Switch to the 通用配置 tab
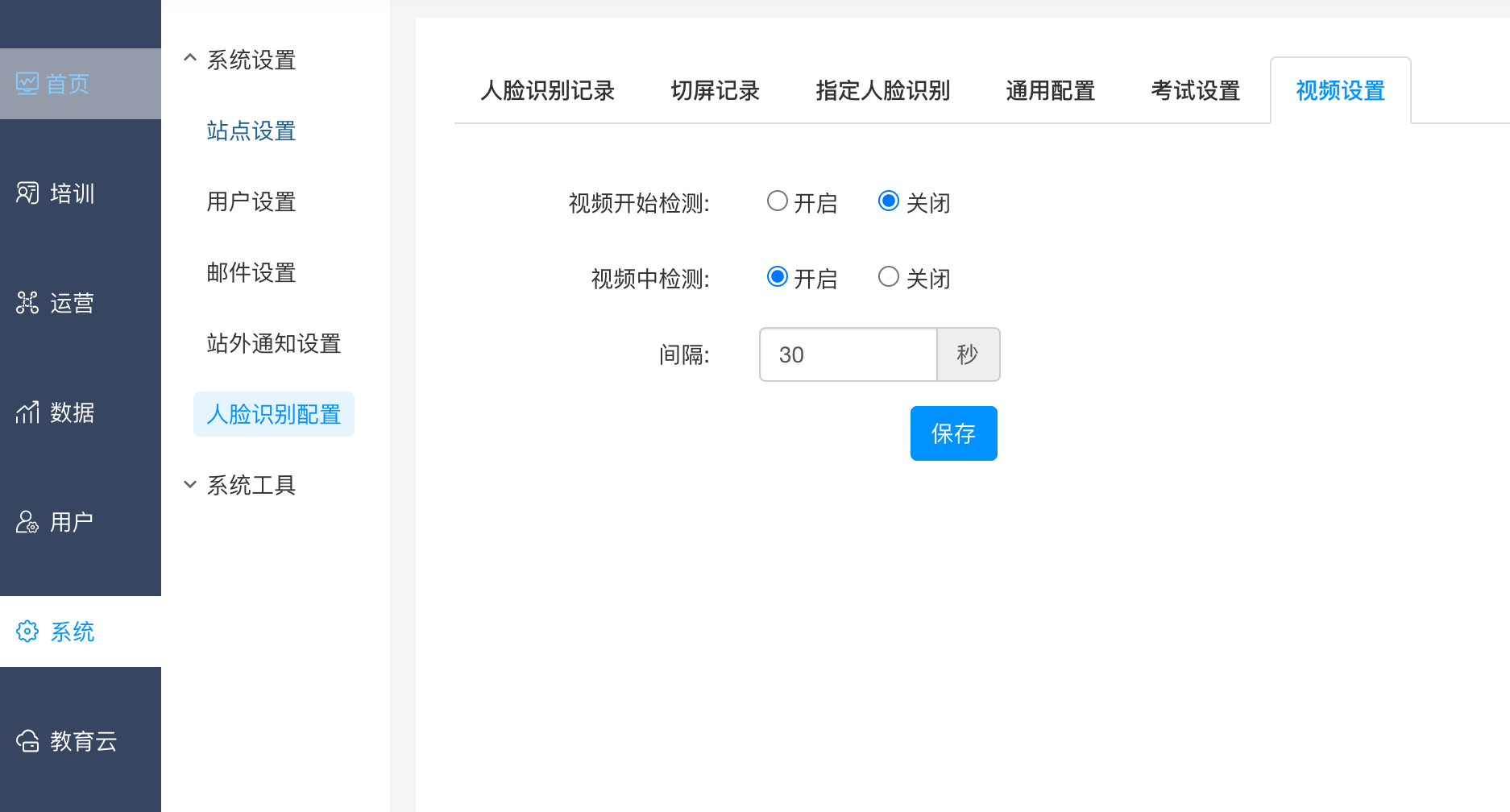 [1050, 91]
